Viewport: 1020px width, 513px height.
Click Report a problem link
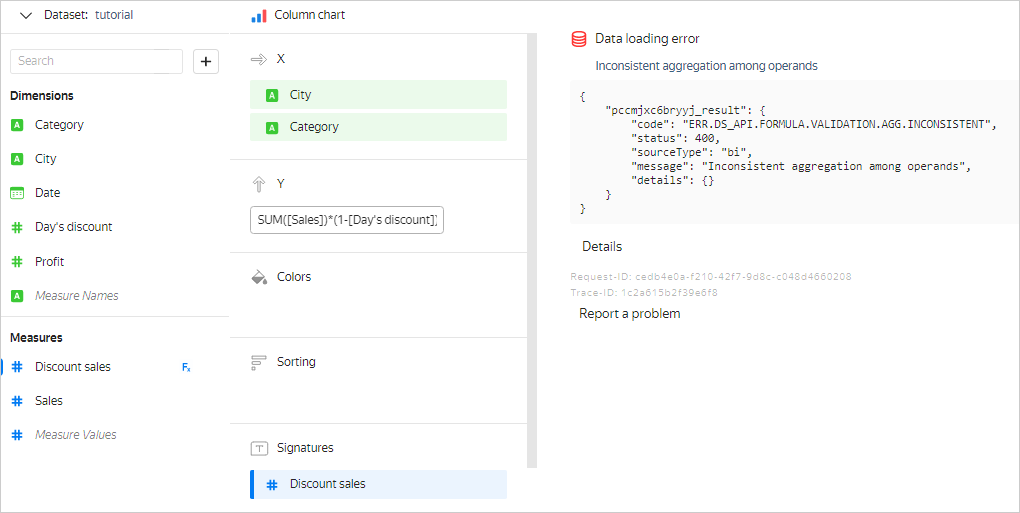(x=629, y=314)
